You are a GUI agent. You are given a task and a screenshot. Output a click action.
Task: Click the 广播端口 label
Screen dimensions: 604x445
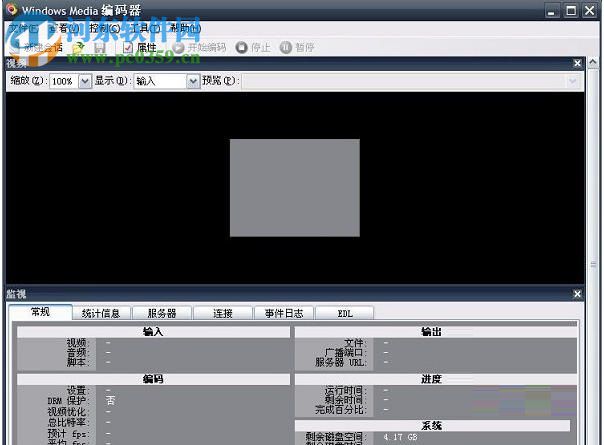[345, 353]
